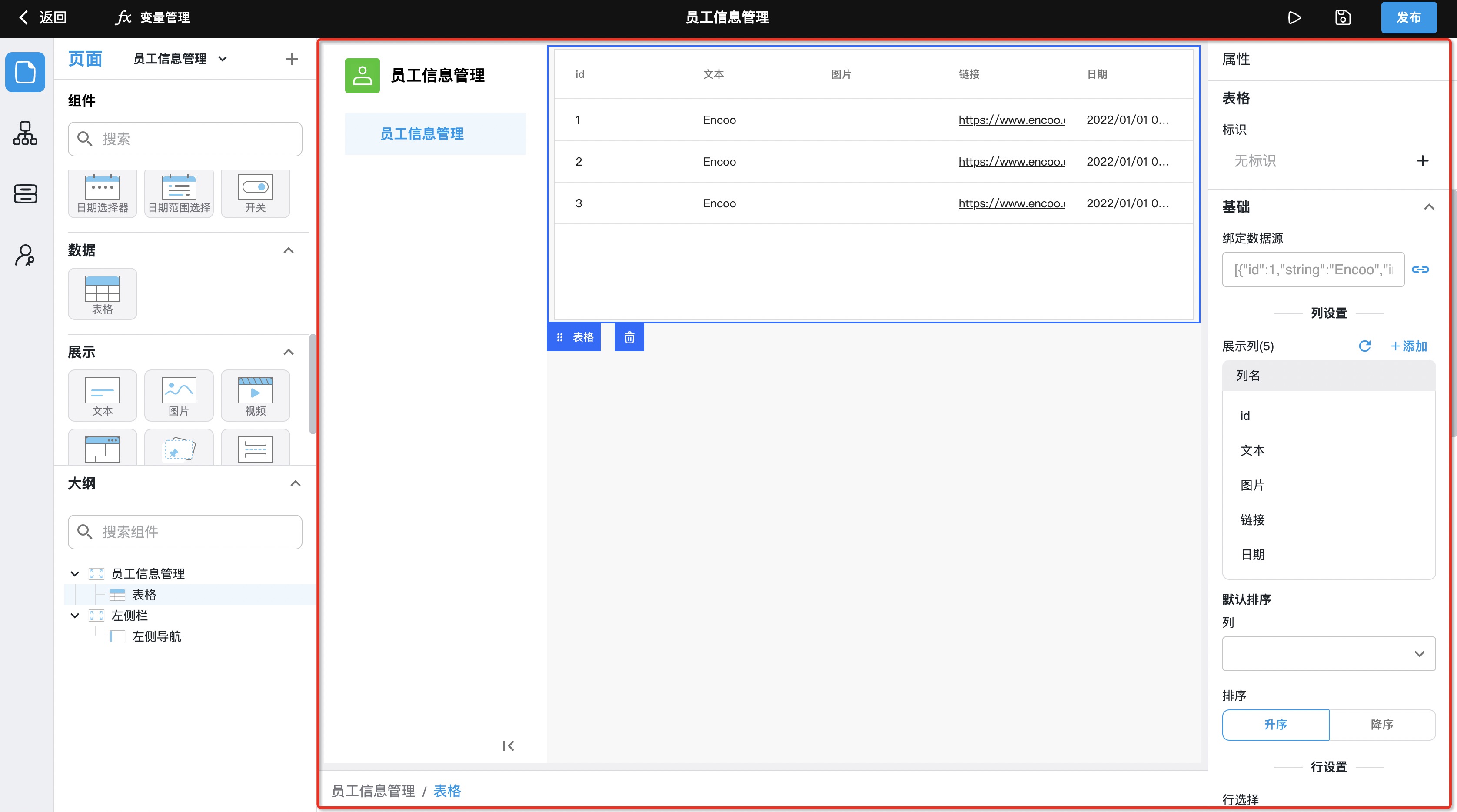Click the 发布 publish button
Image resolution: width=1457 pixels, height=812 pixels.
point(1408,17)
